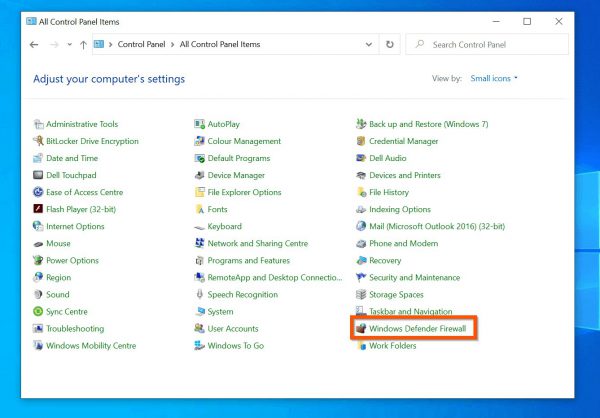Click the Refresh button in address bar

390,45
